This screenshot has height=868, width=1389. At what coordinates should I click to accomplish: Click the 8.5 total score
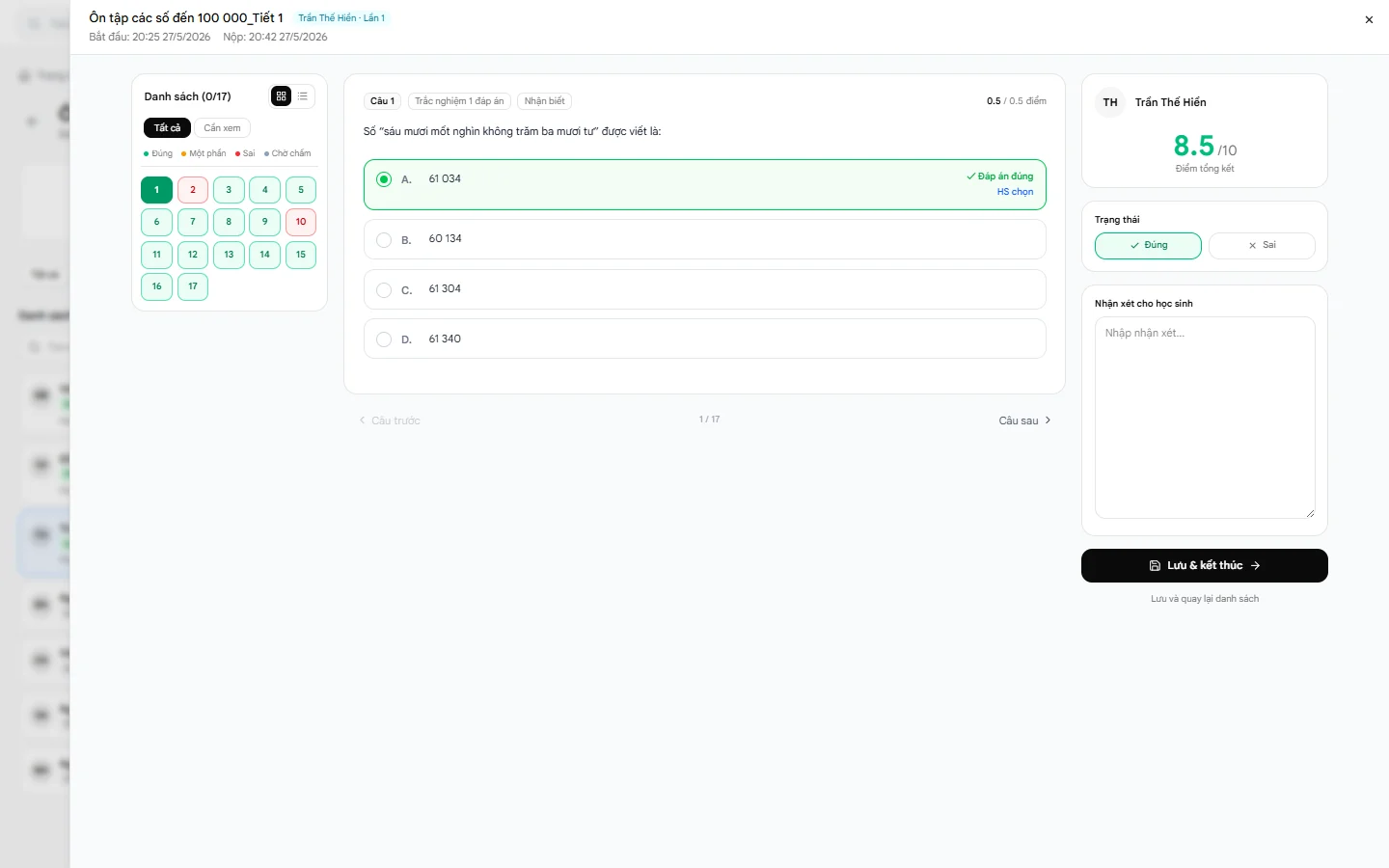pos(1193,146)
